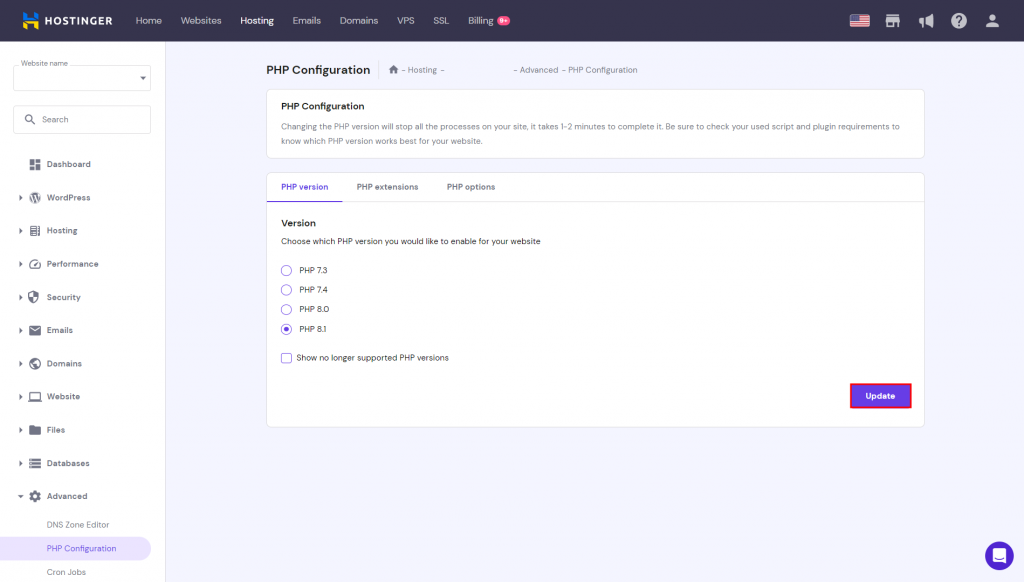This screenshot has height=582, width=1024.
Task: Select the PHP 7.4 radio button
Action: pos(284,289)
